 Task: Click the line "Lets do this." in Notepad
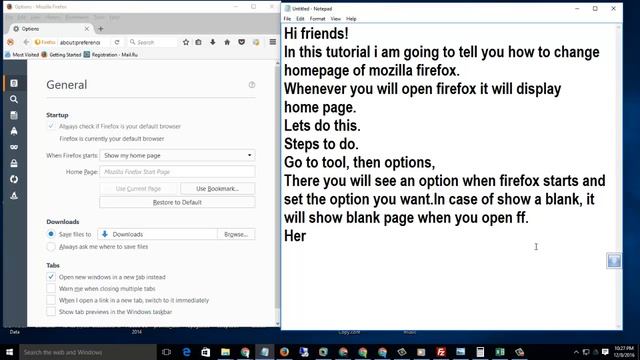coord(322,126)
